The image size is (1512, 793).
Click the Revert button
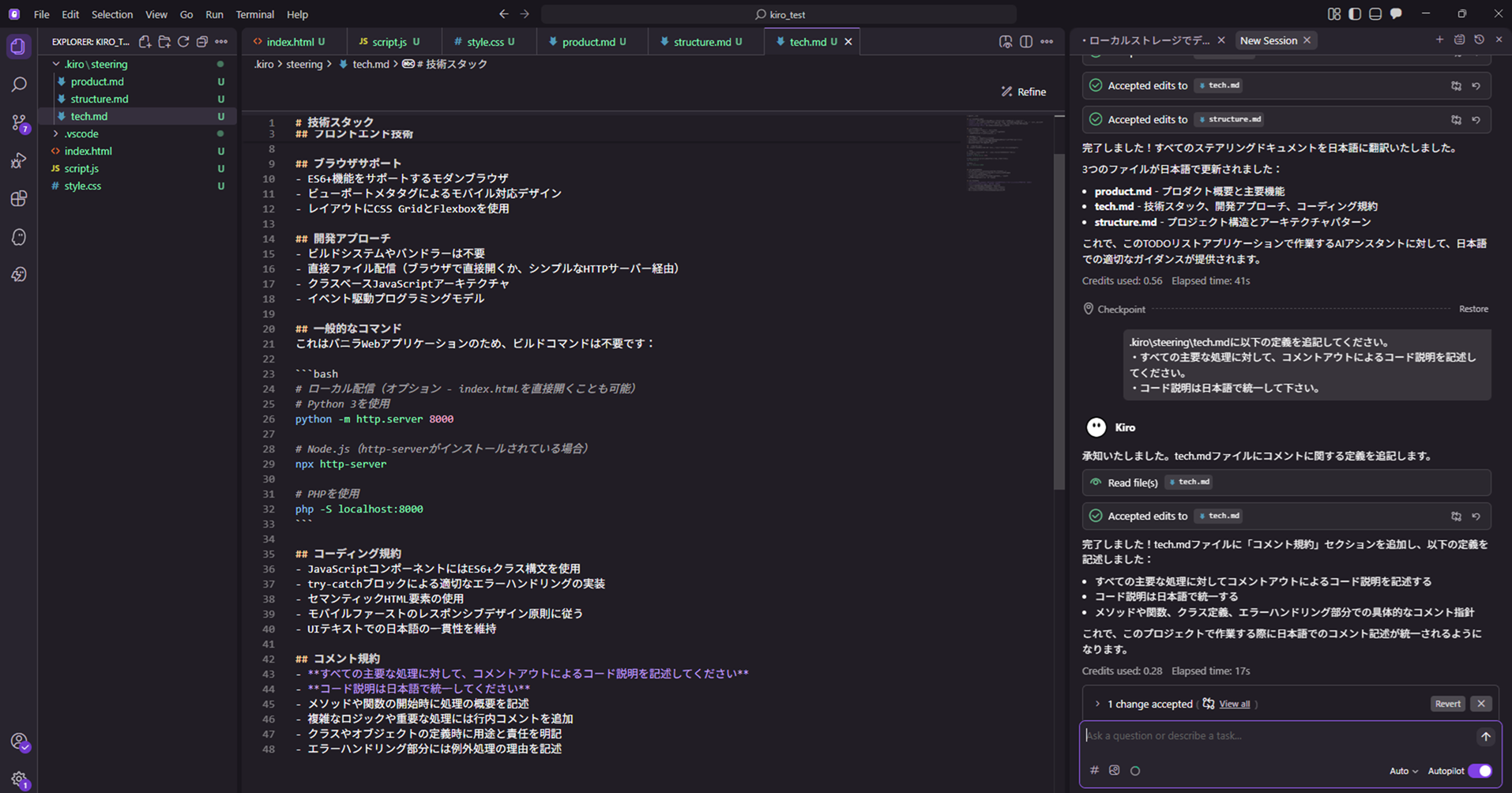(x=1447, y=703)
